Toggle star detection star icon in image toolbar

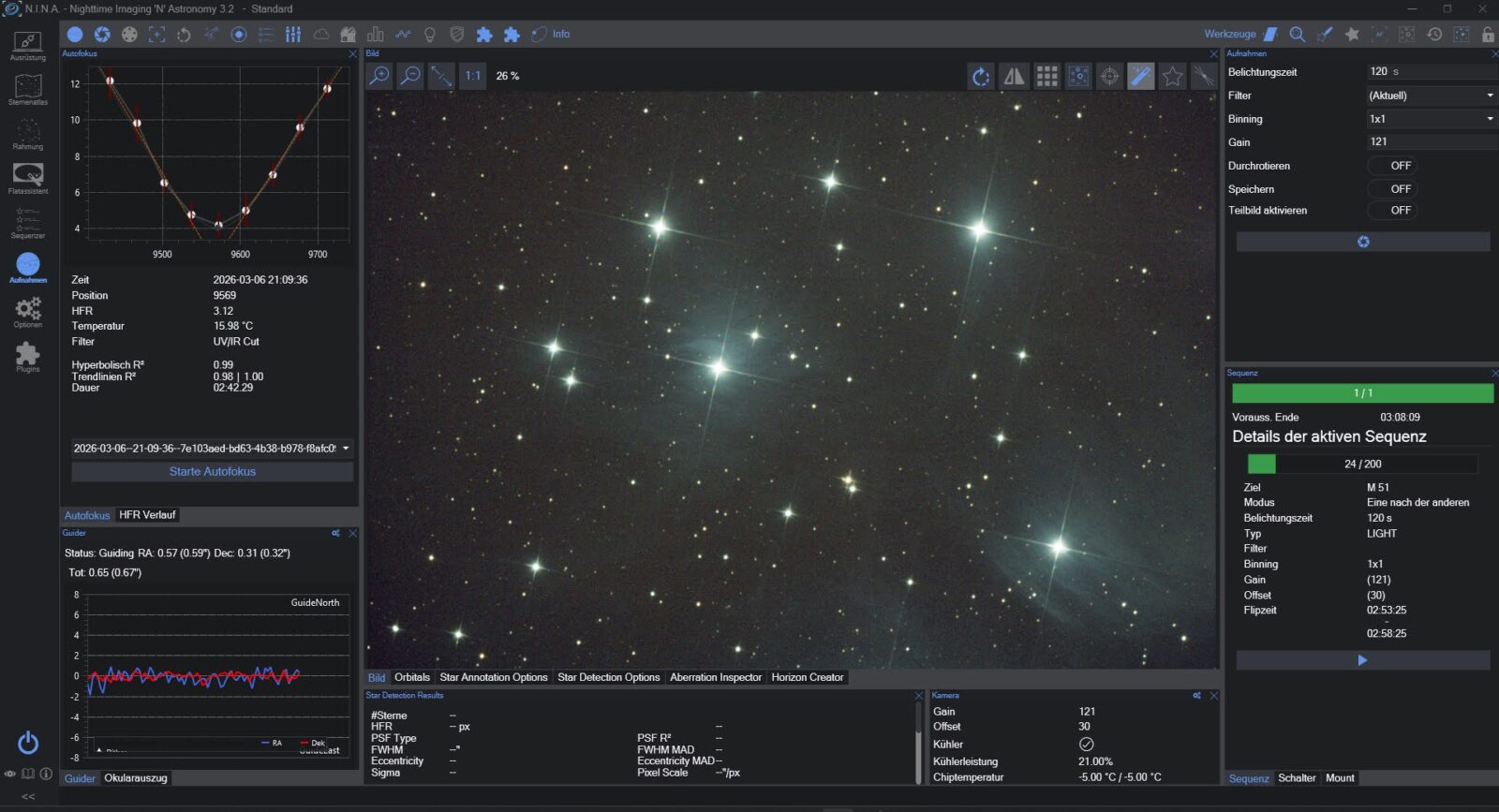(x=1172, y=77)
